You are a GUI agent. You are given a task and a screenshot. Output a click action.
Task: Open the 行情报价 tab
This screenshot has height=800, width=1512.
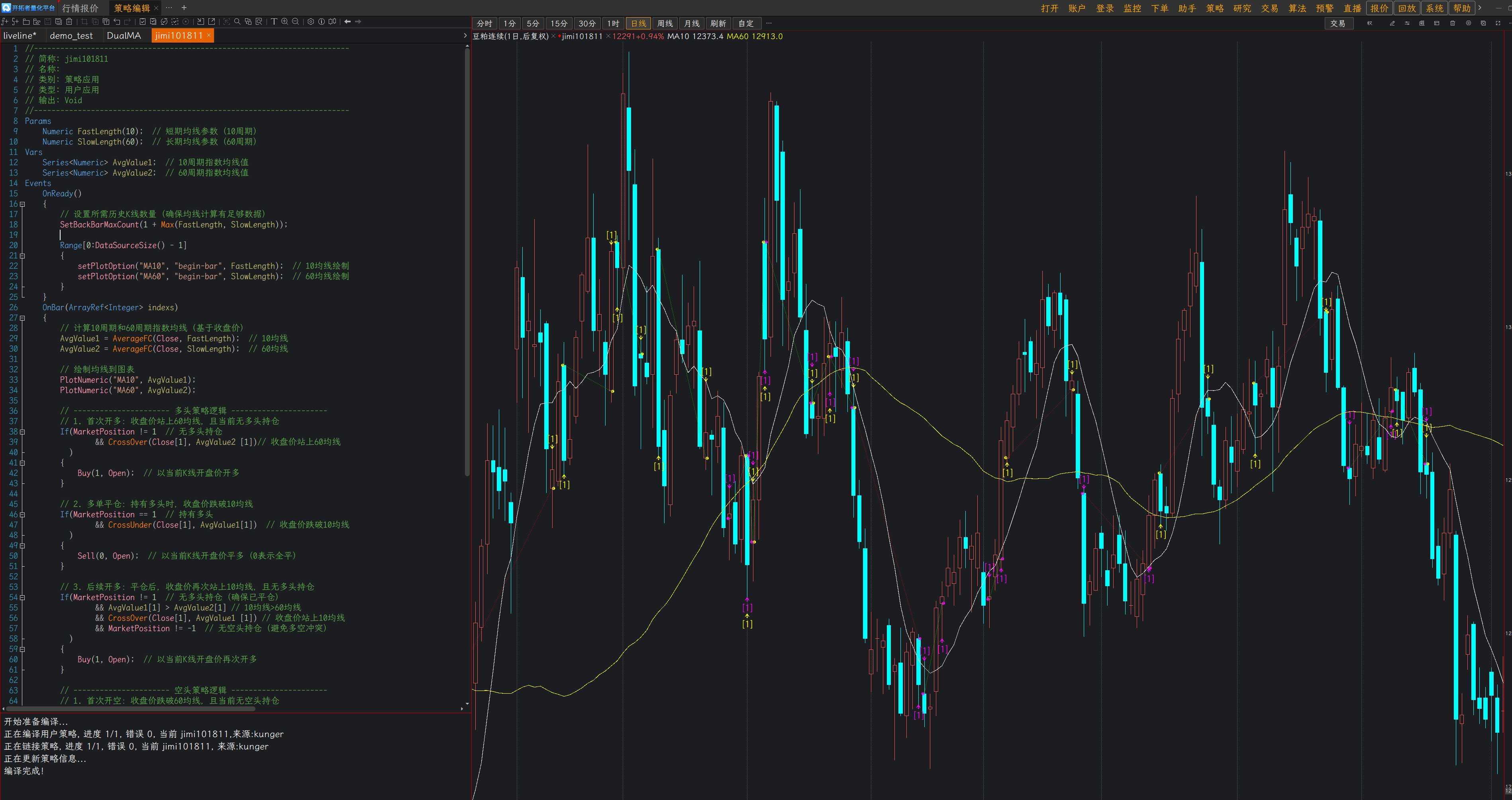[80, 8]
